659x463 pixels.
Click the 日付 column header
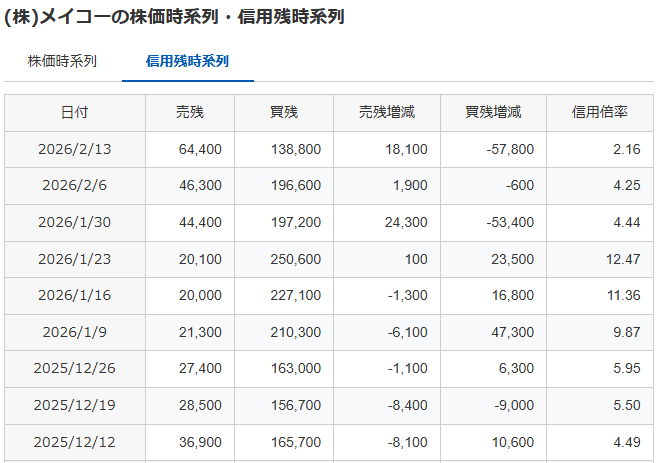[x=75, y=113]
